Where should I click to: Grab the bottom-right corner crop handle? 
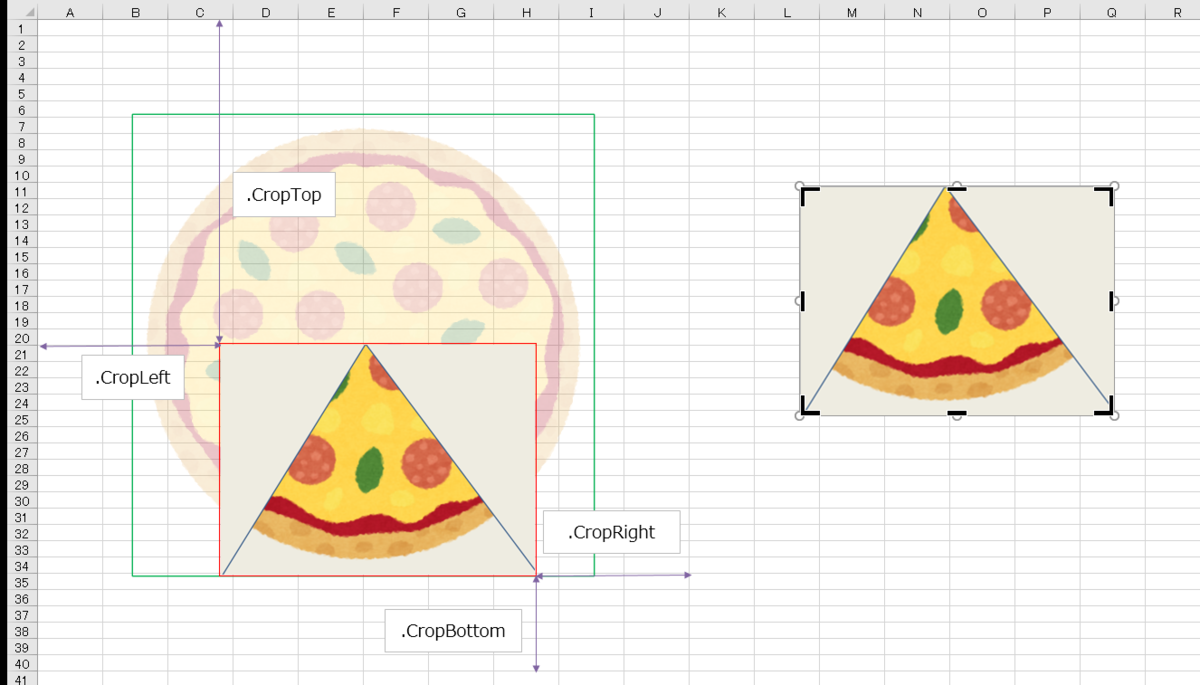[x=1105, y=407]
